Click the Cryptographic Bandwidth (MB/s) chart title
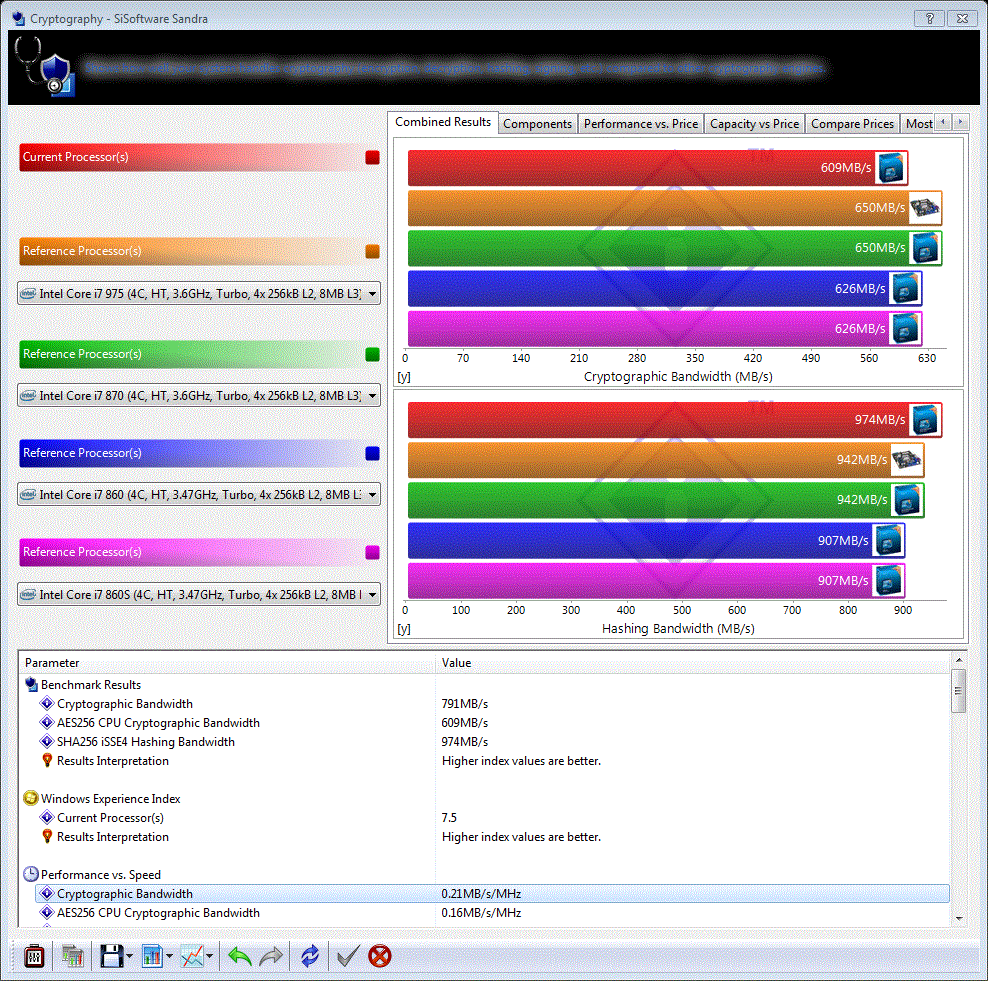The image size is (988, 981). (678, 377)
